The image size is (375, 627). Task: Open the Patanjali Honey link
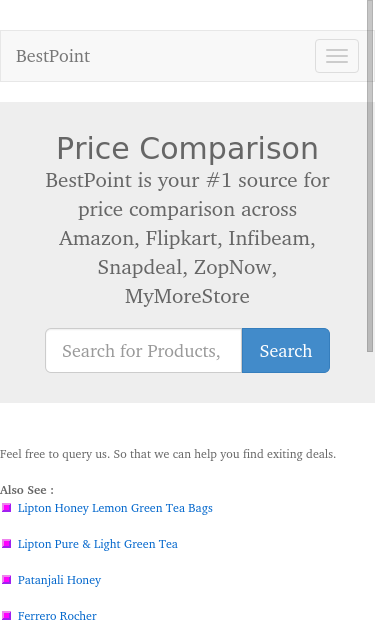click(59, 580)
